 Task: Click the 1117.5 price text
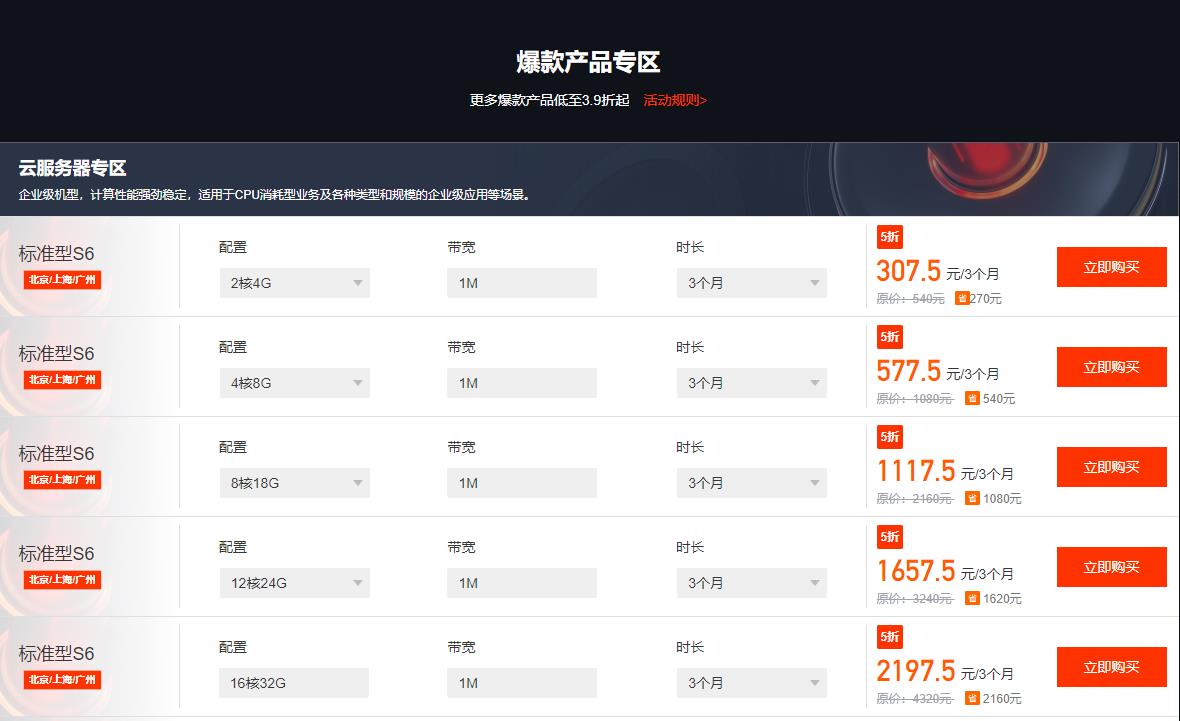(916, 471)
